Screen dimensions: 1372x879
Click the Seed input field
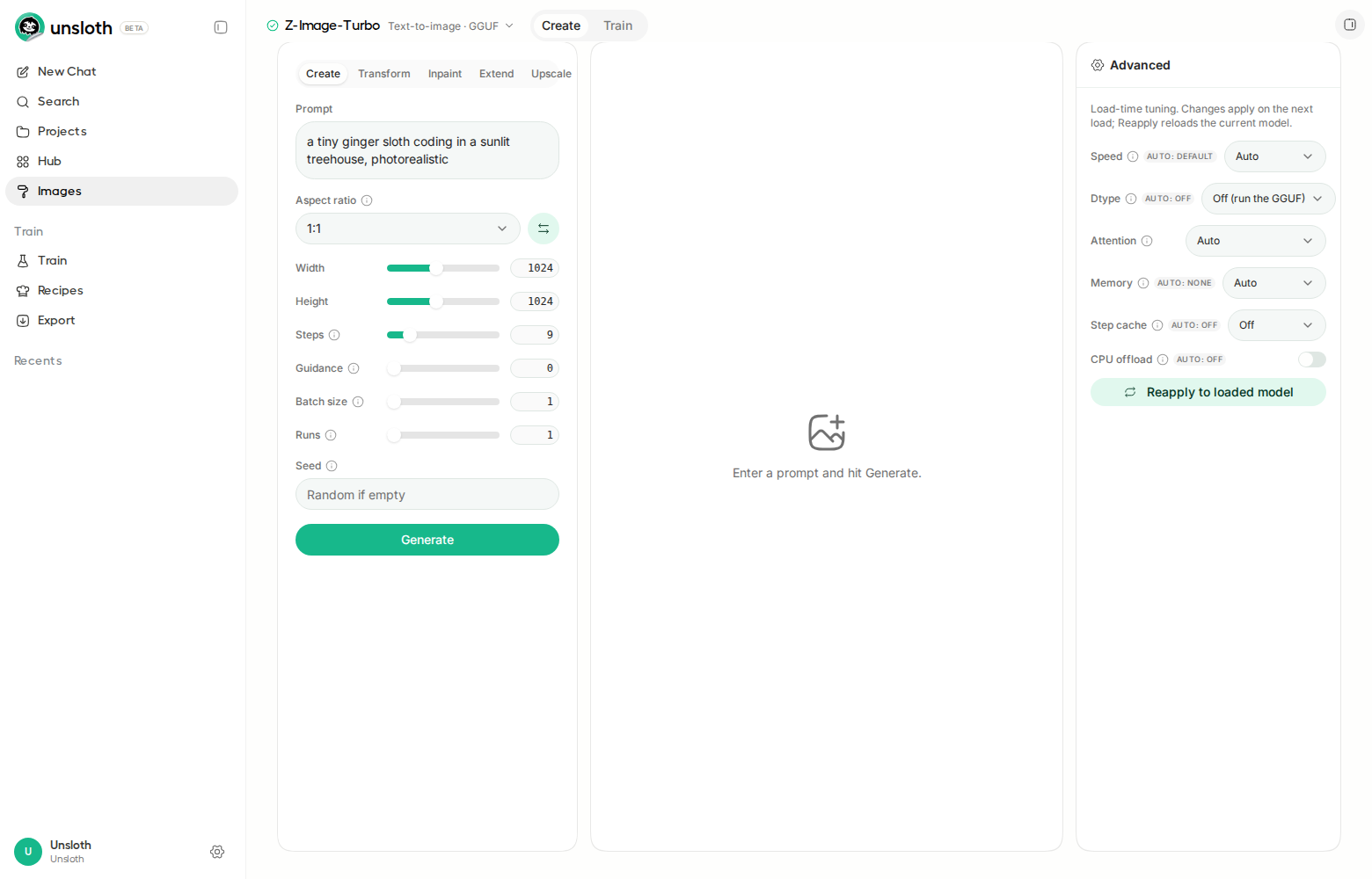[427, 494]
